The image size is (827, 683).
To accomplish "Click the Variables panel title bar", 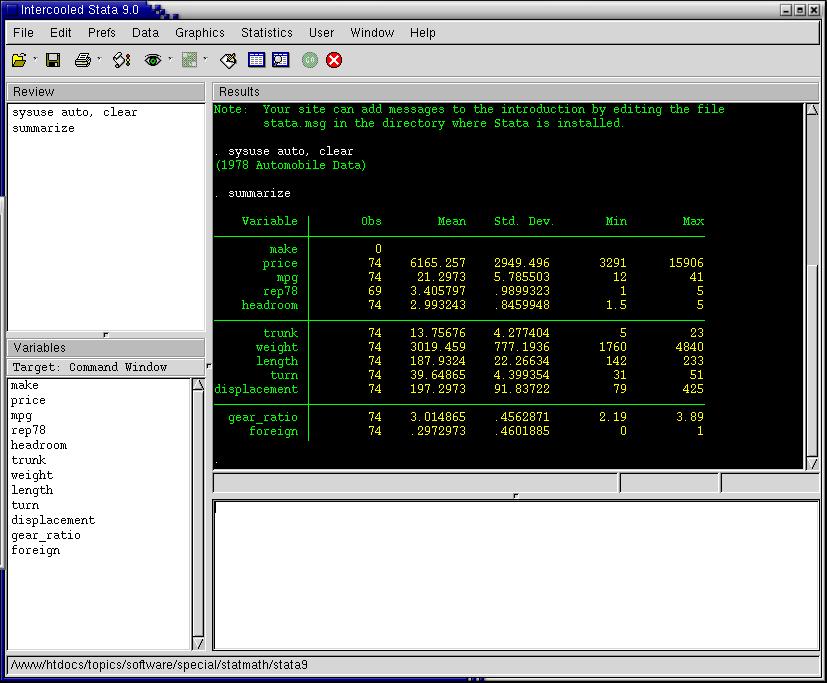I will tap(105, 348).
